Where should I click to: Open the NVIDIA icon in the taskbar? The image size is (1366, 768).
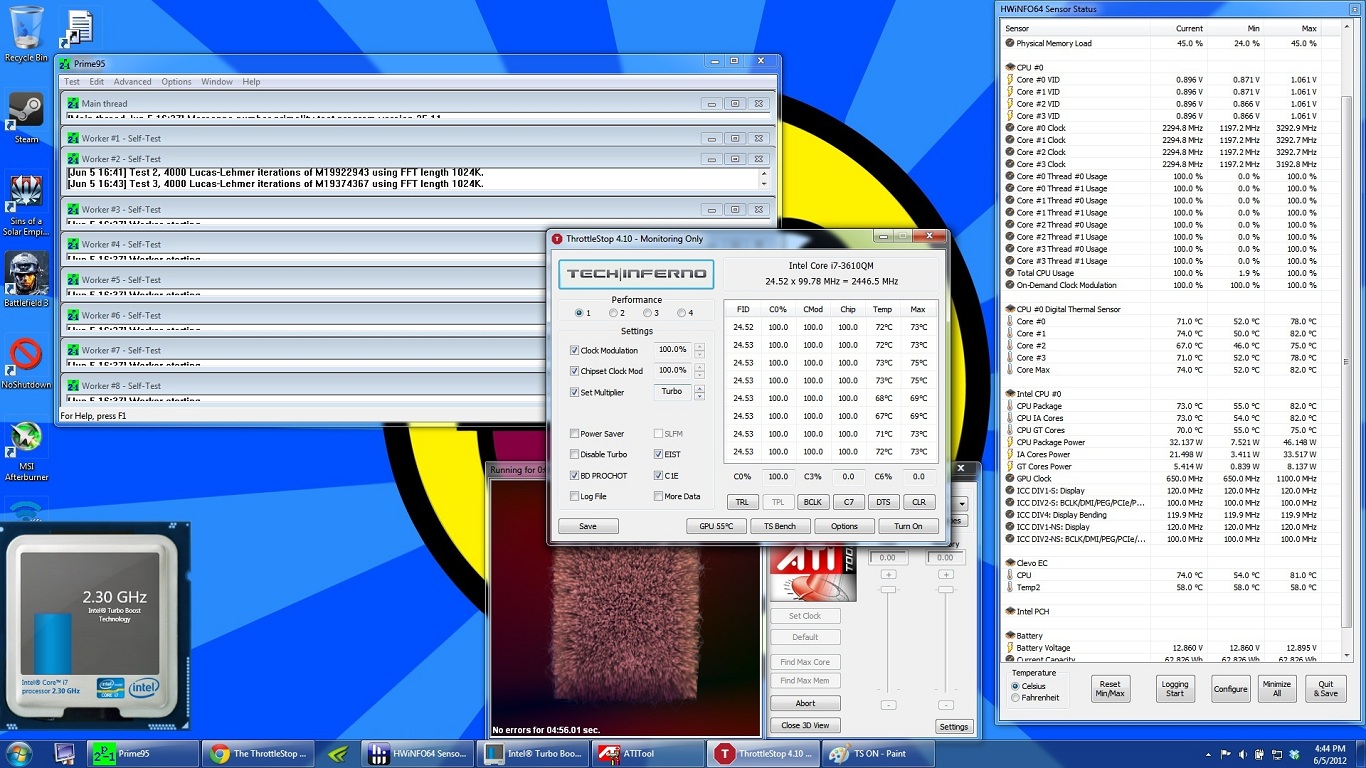(x=339, y=753)
